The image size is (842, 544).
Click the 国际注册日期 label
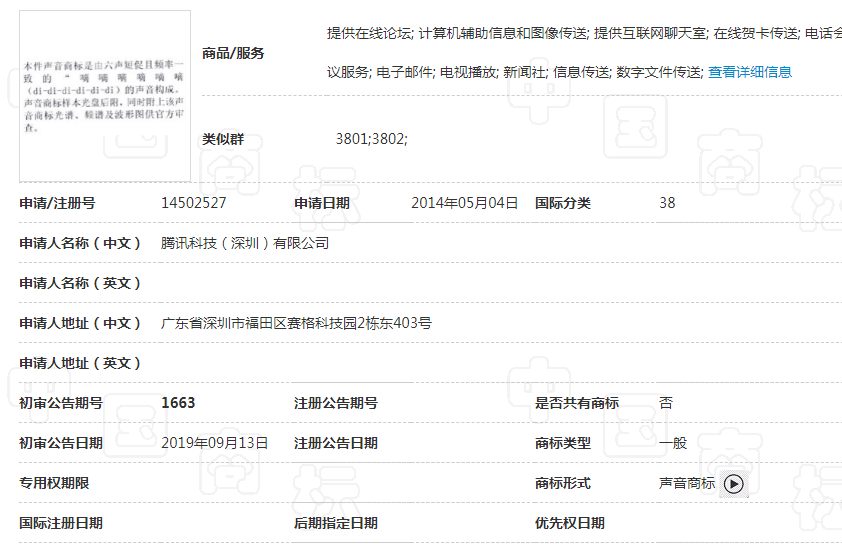(61, 523)
